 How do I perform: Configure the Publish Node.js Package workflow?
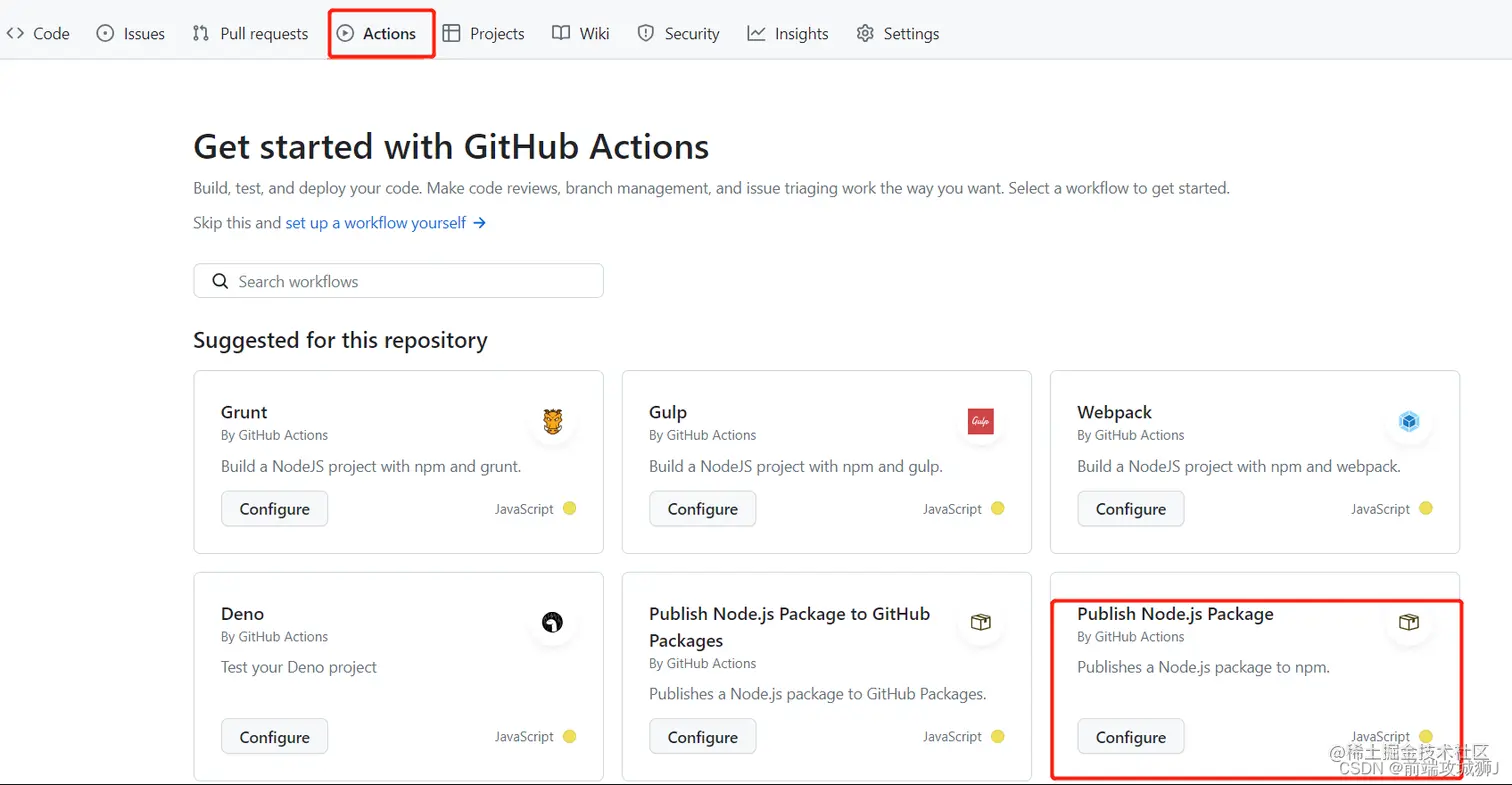point(1130,737)
